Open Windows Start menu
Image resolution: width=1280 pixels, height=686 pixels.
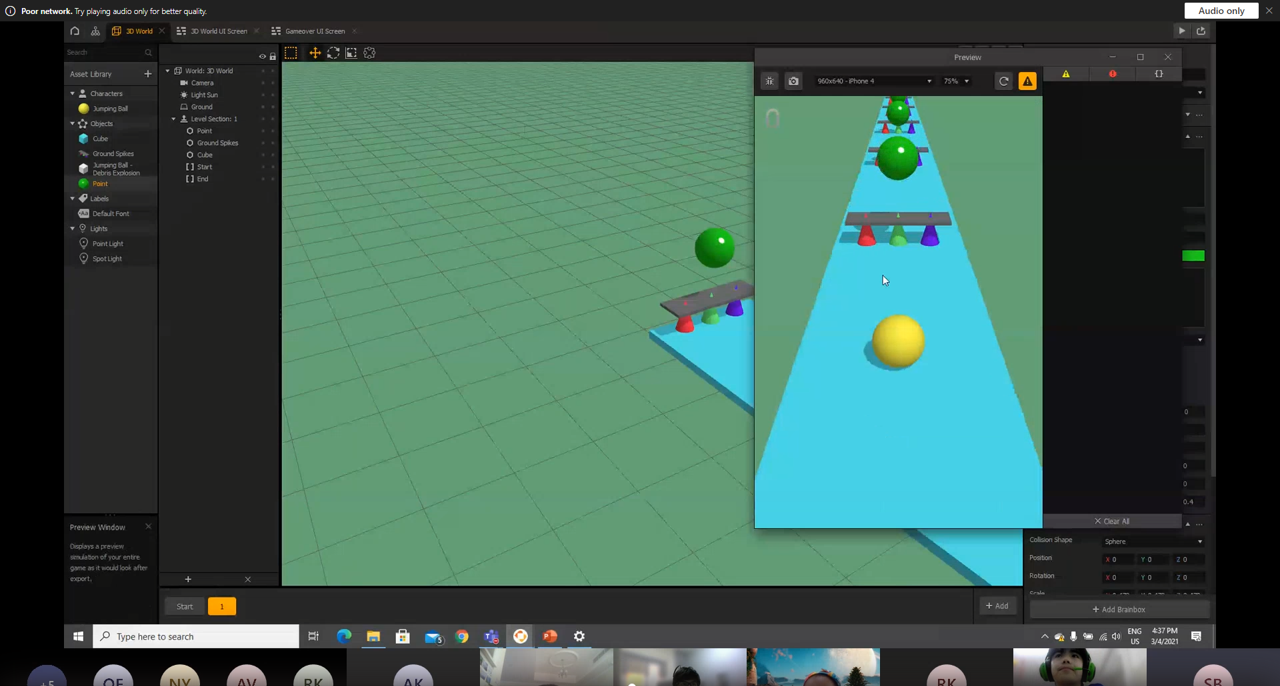coord(78,636)
